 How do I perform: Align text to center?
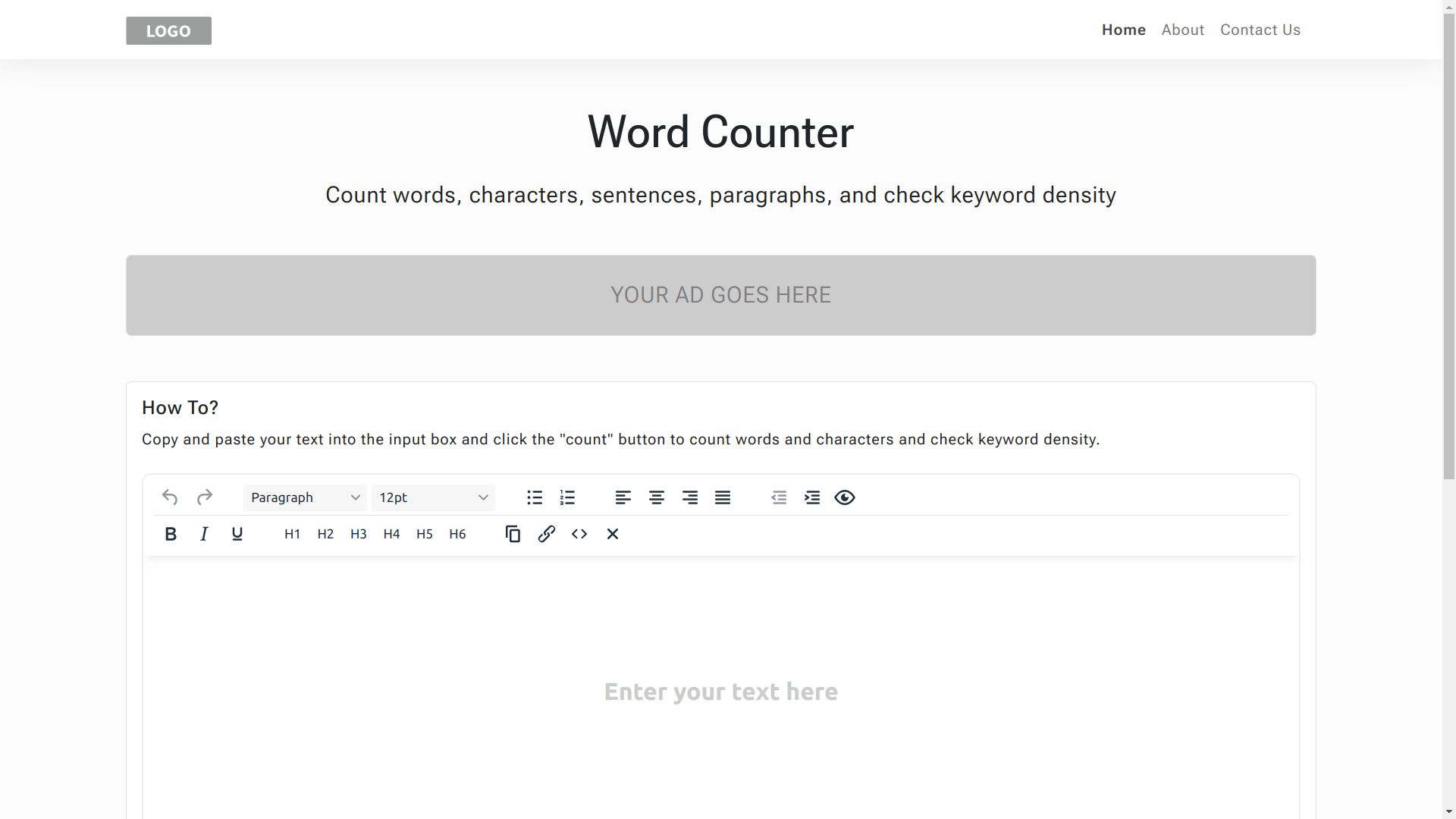(657, 497)
